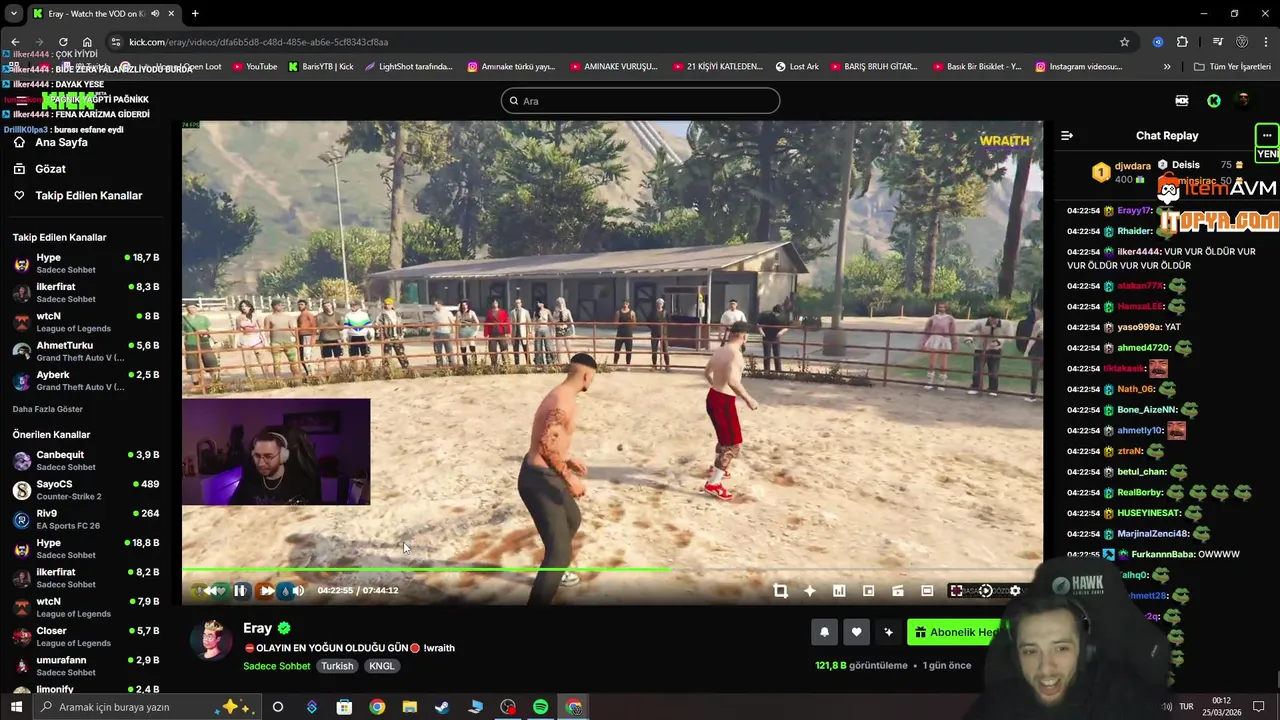Open Riv9 EA Sports FC 26 channel
This screenshot has width=1280, height=720.
point(86,519)
